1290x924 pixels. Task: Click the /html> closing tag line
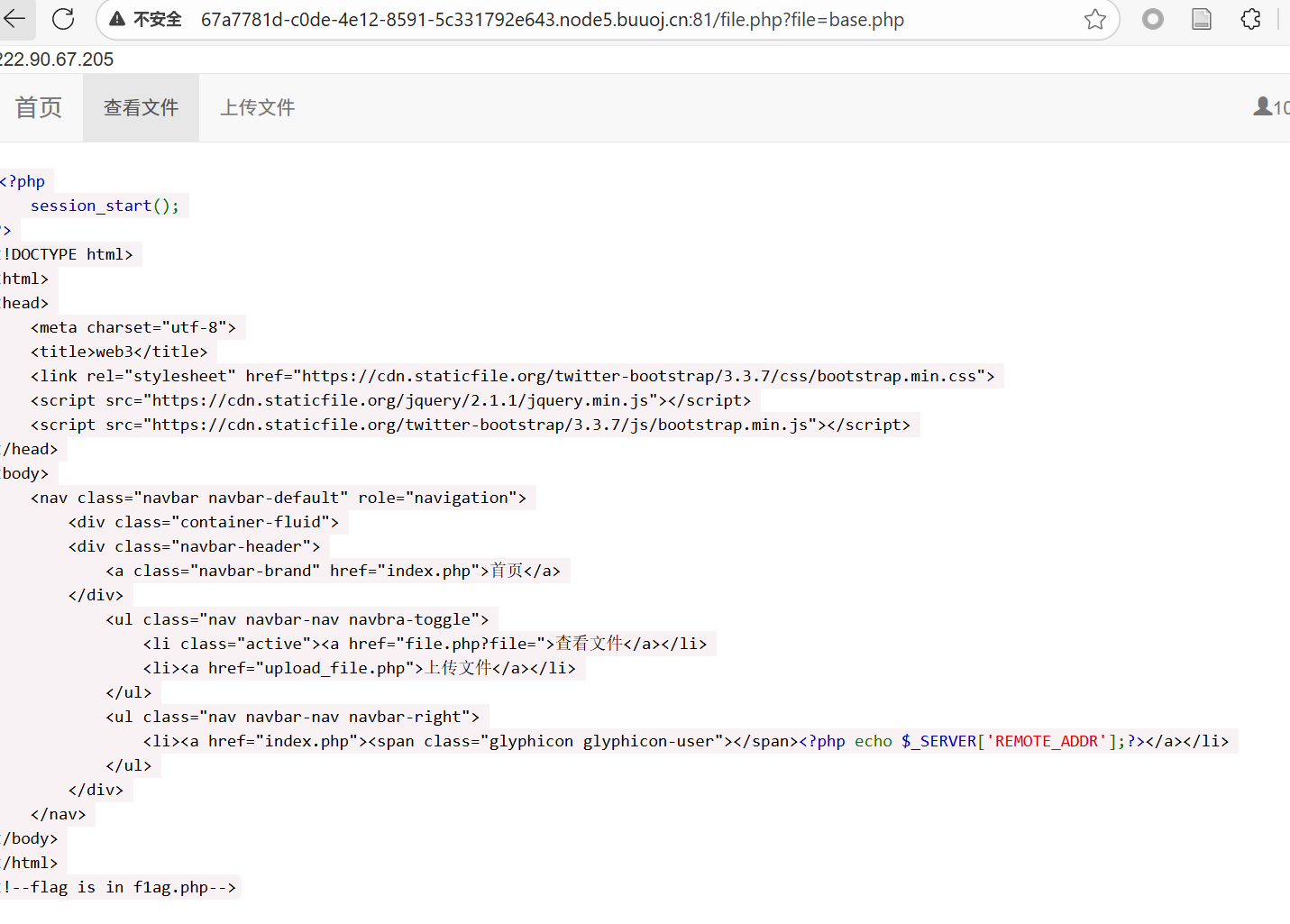click(x=30, y=863)
